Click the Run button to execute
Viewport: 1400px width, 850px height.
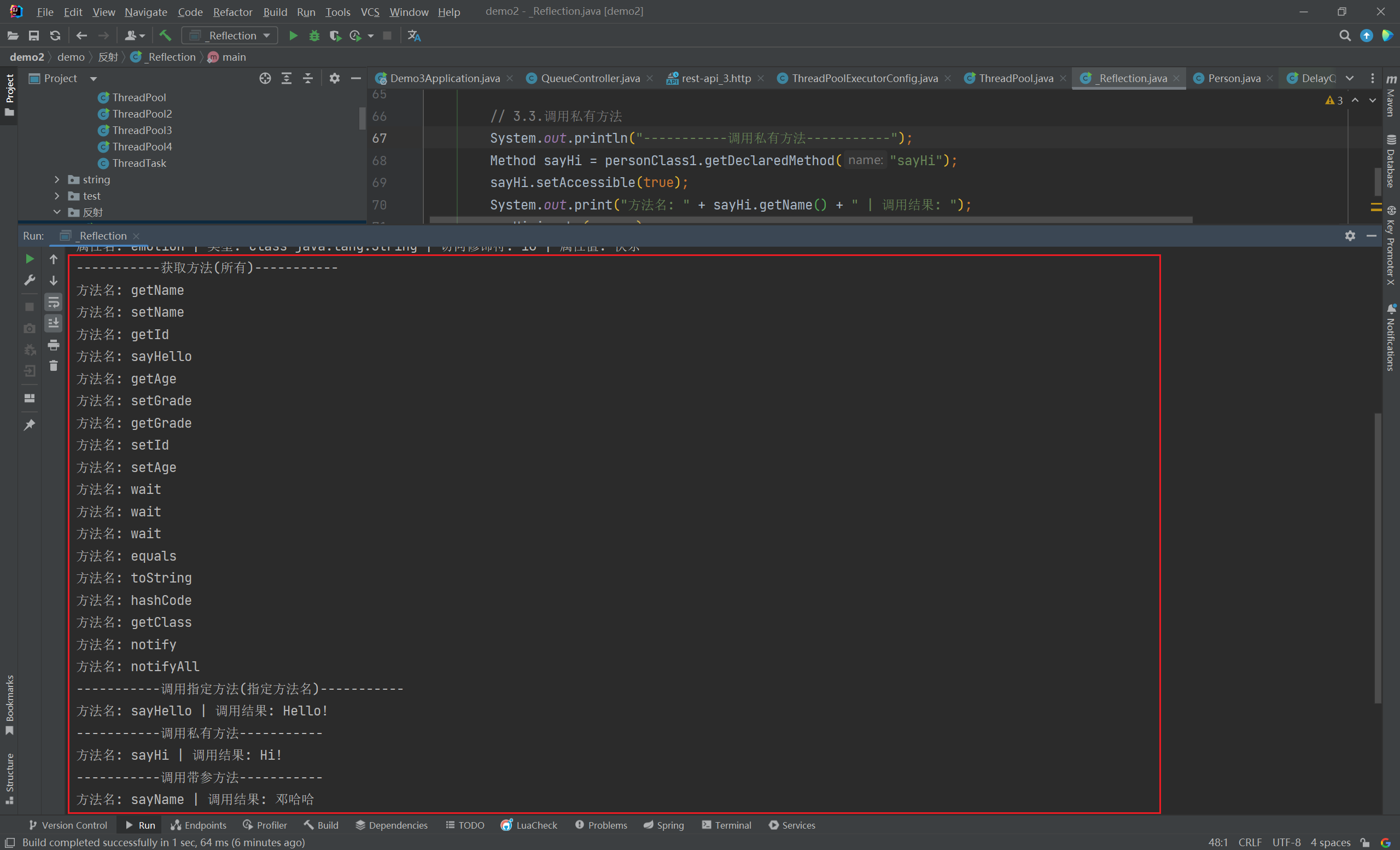[293, 36]
